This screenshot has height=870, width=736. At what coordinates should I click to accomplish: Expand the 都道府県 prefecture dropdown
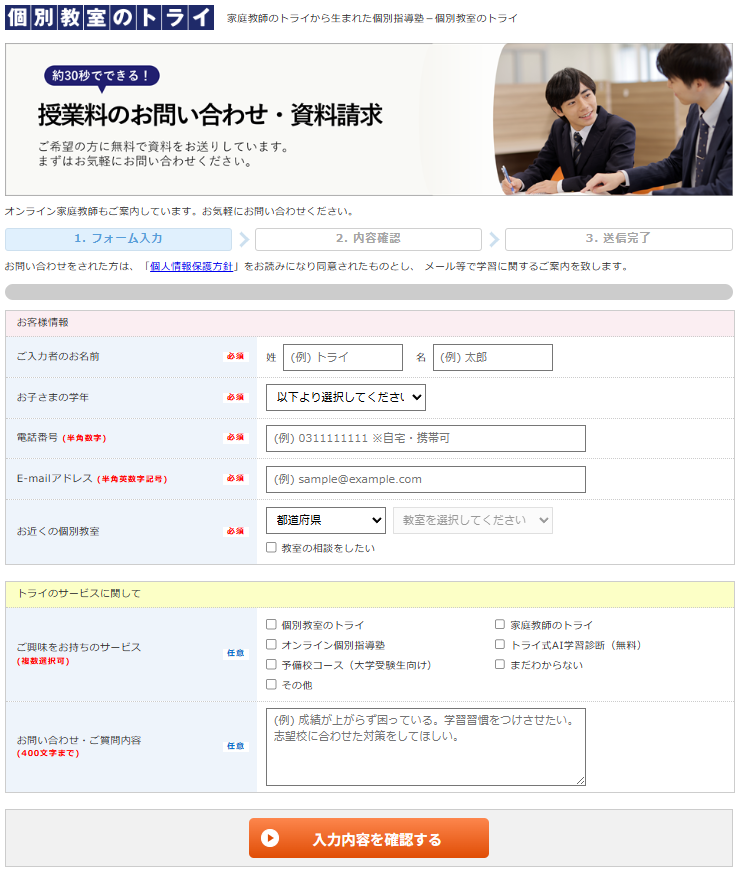pos(325,520)
